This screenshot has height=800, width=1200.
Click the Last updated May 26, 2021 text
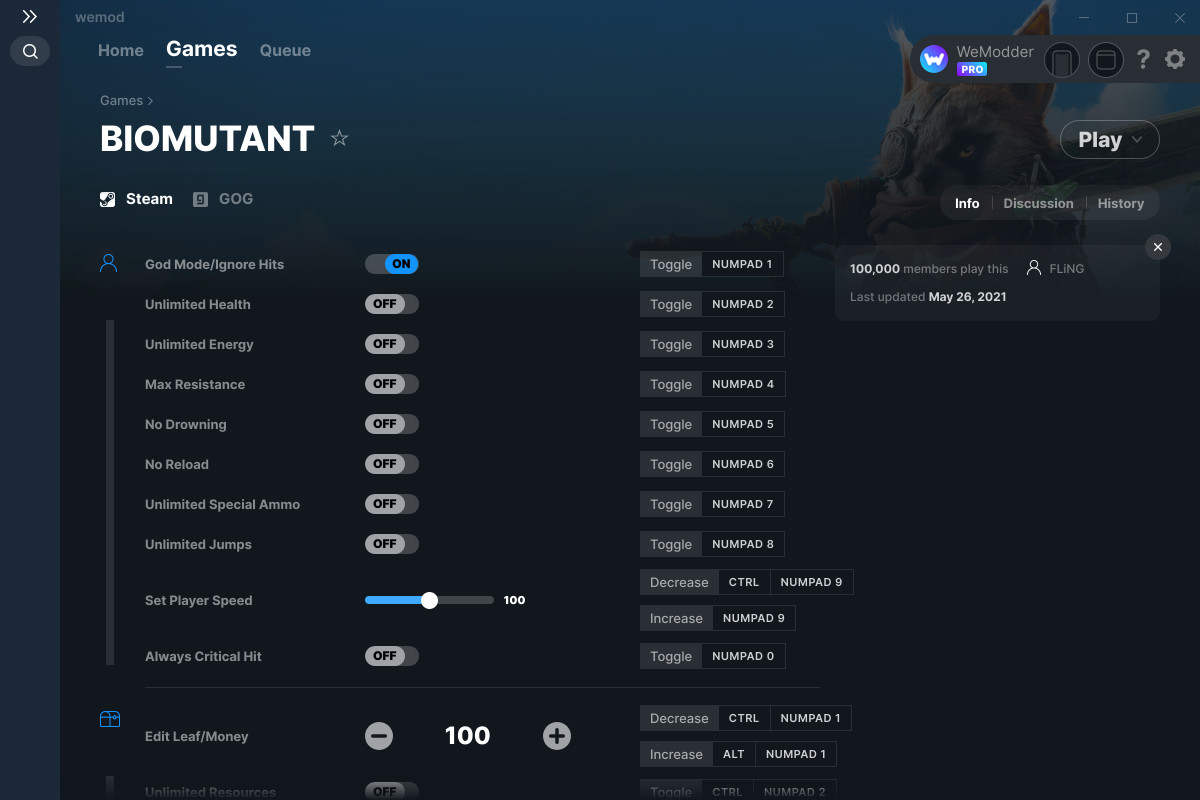pyautogui.click(x=928, y=297)
